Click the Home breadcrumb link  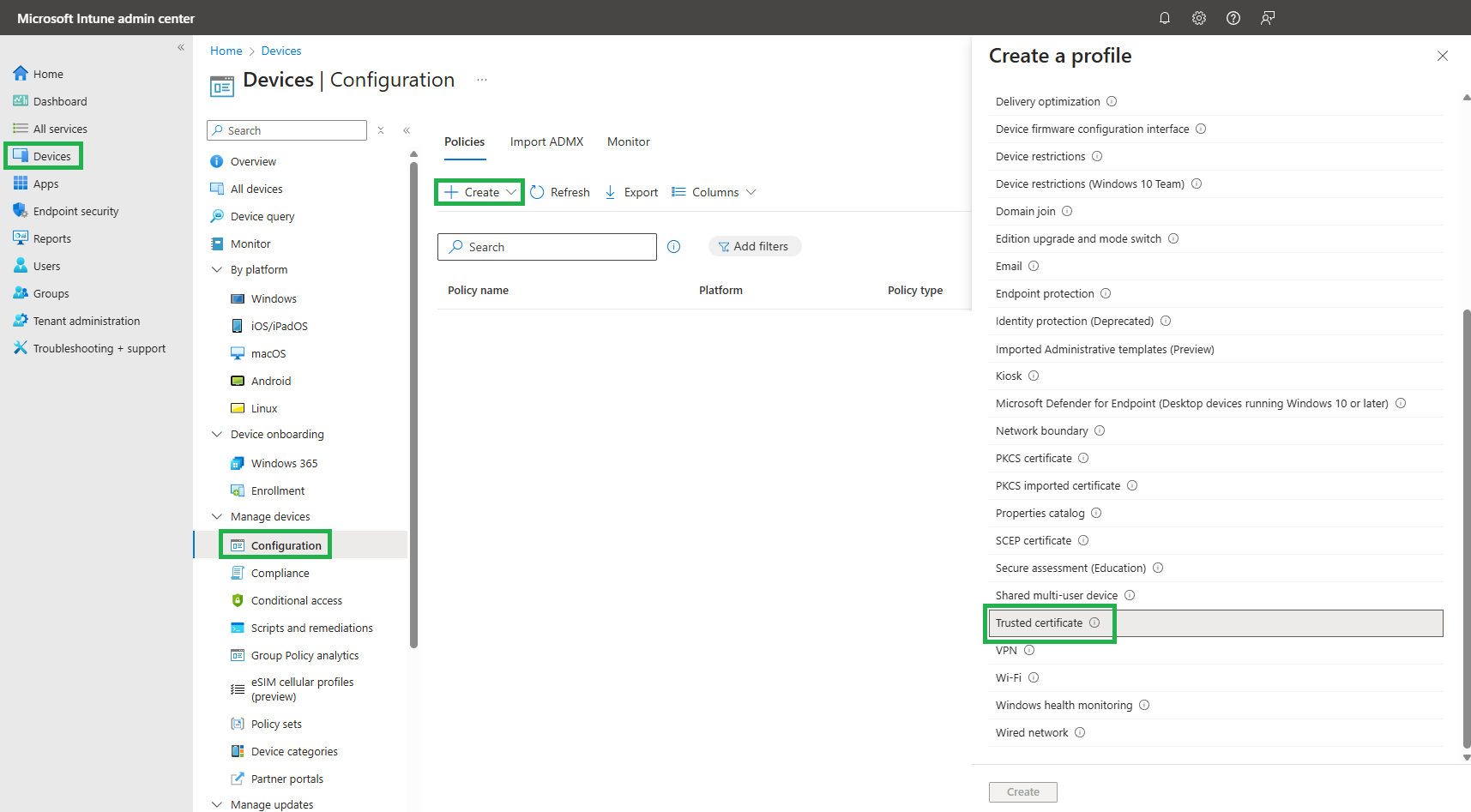coord(226,51)
